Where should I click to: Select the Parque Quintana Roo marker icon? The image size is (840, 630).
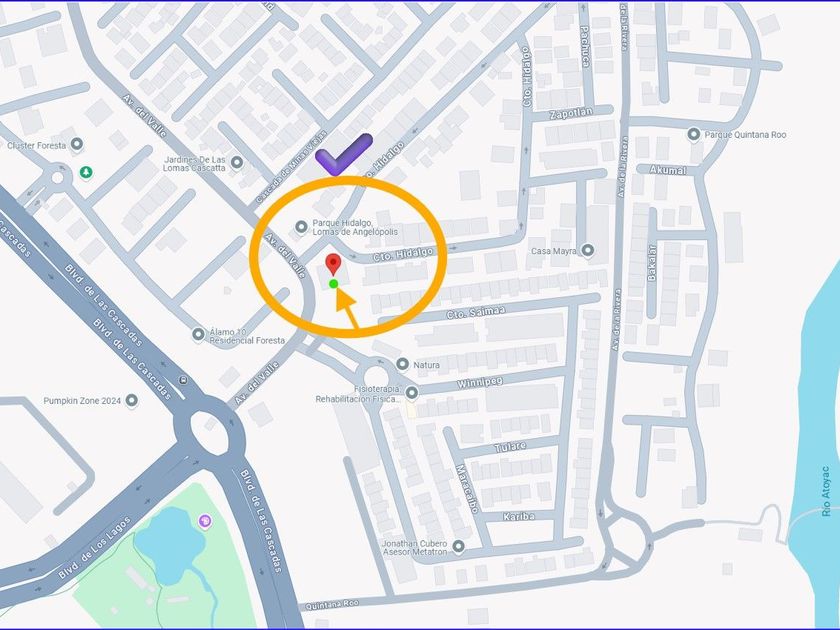click(x=694, y=134)
